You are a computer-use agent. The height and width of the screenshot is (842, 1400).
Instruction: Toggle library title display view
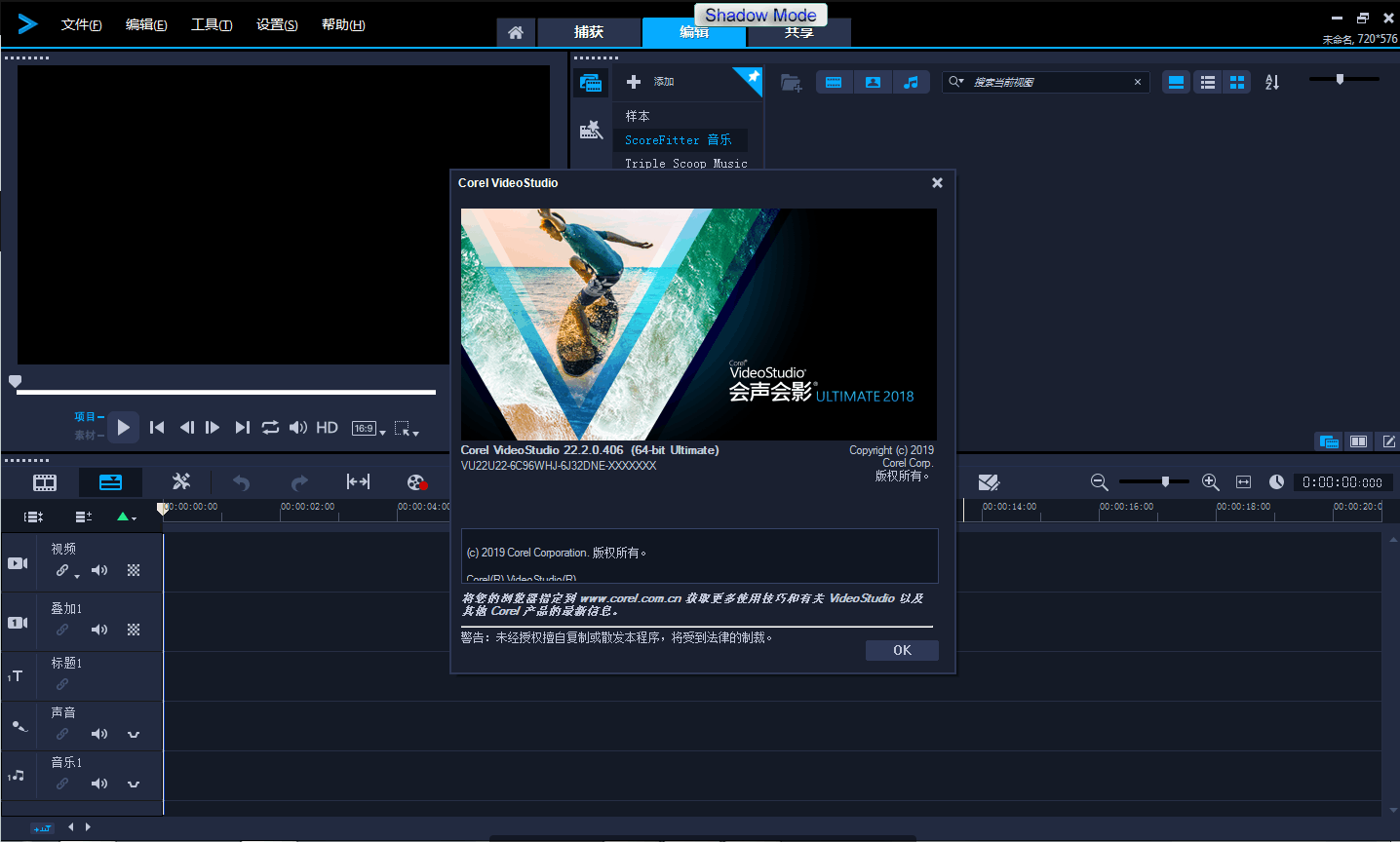tap(1177, 83)
